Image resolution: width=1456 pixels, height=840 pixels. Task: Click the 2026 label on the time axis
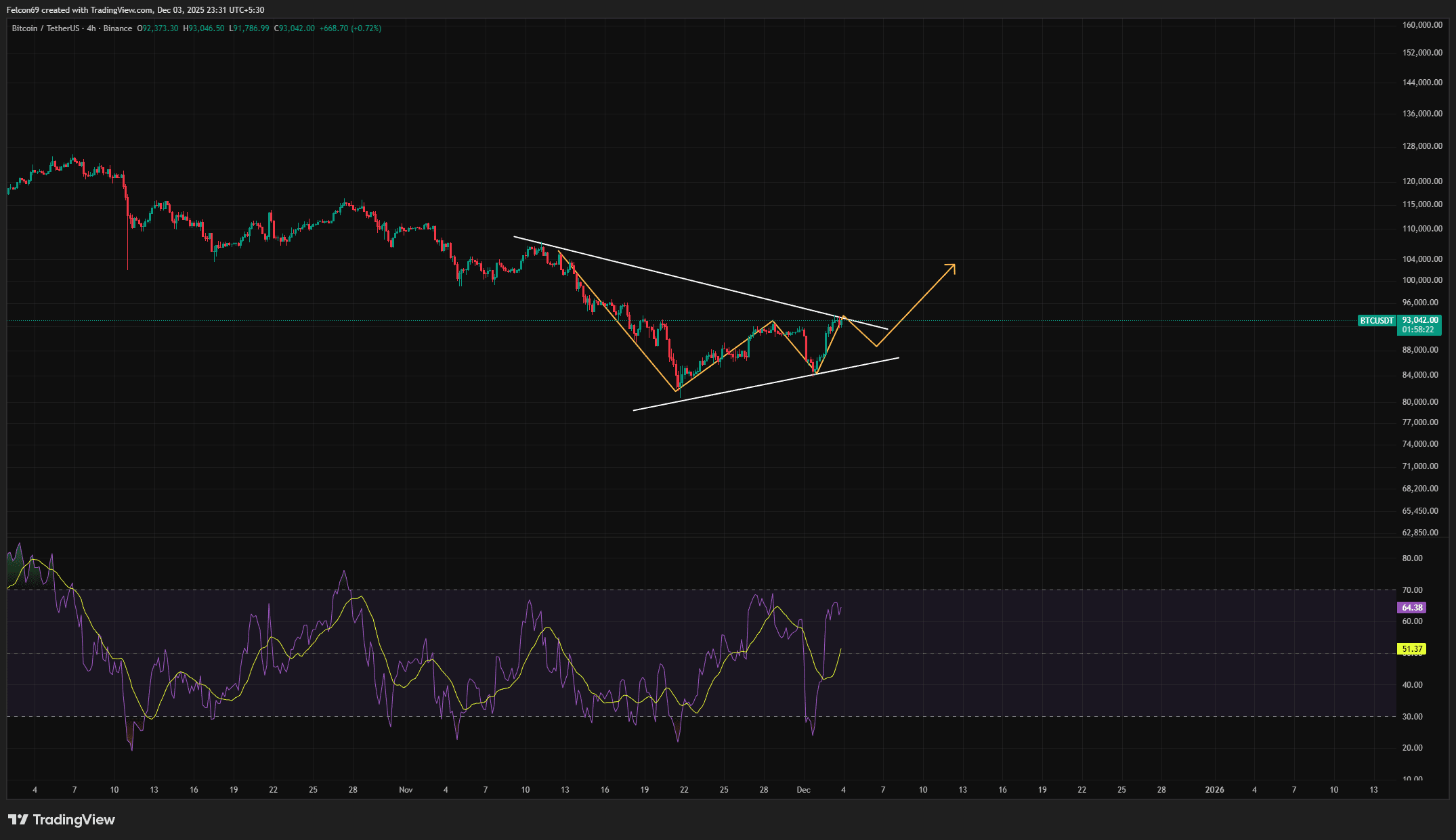click(x=1214, y=790)
